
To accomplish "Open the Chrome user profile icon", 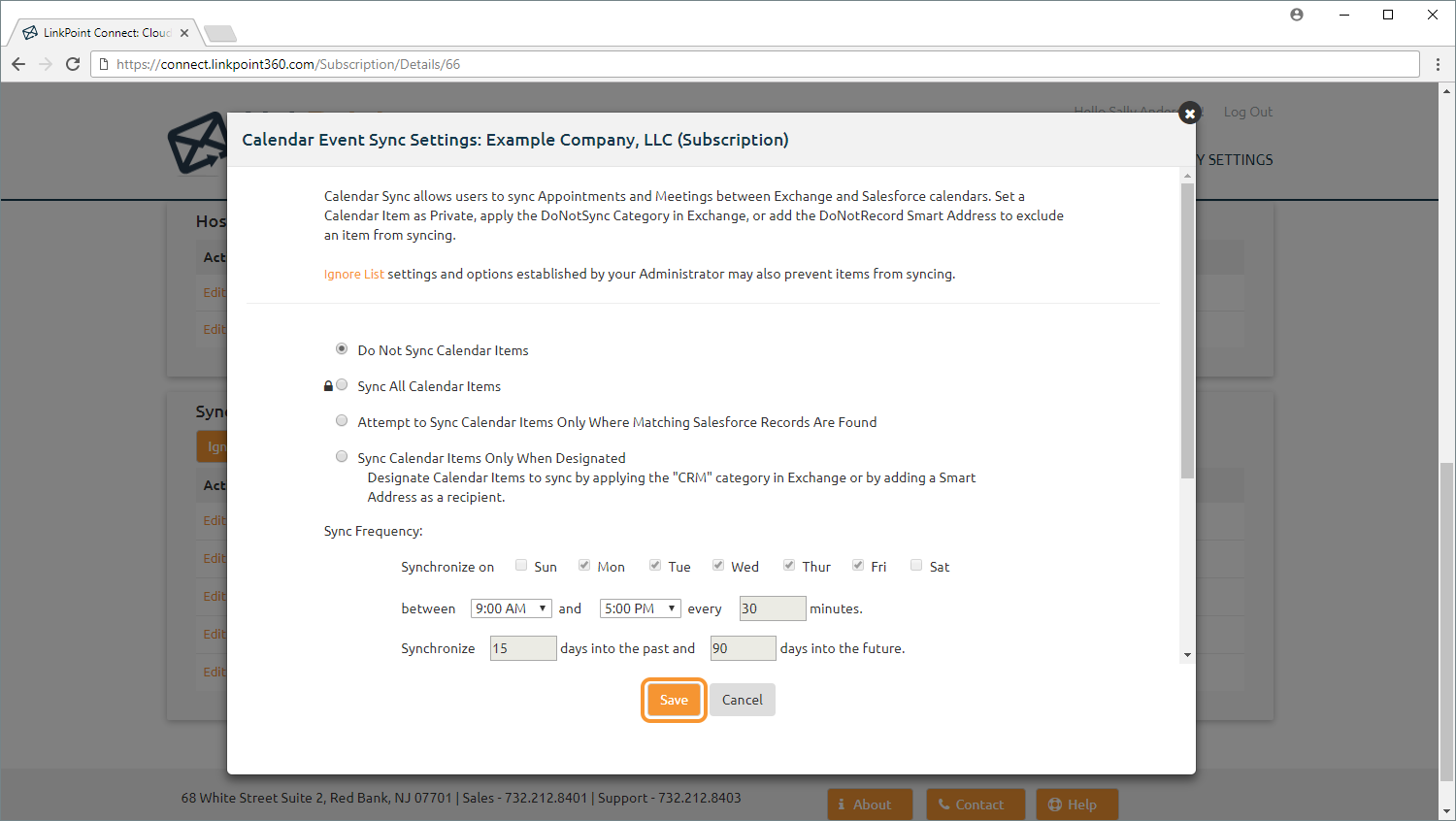I will (x=1297, y=15).
